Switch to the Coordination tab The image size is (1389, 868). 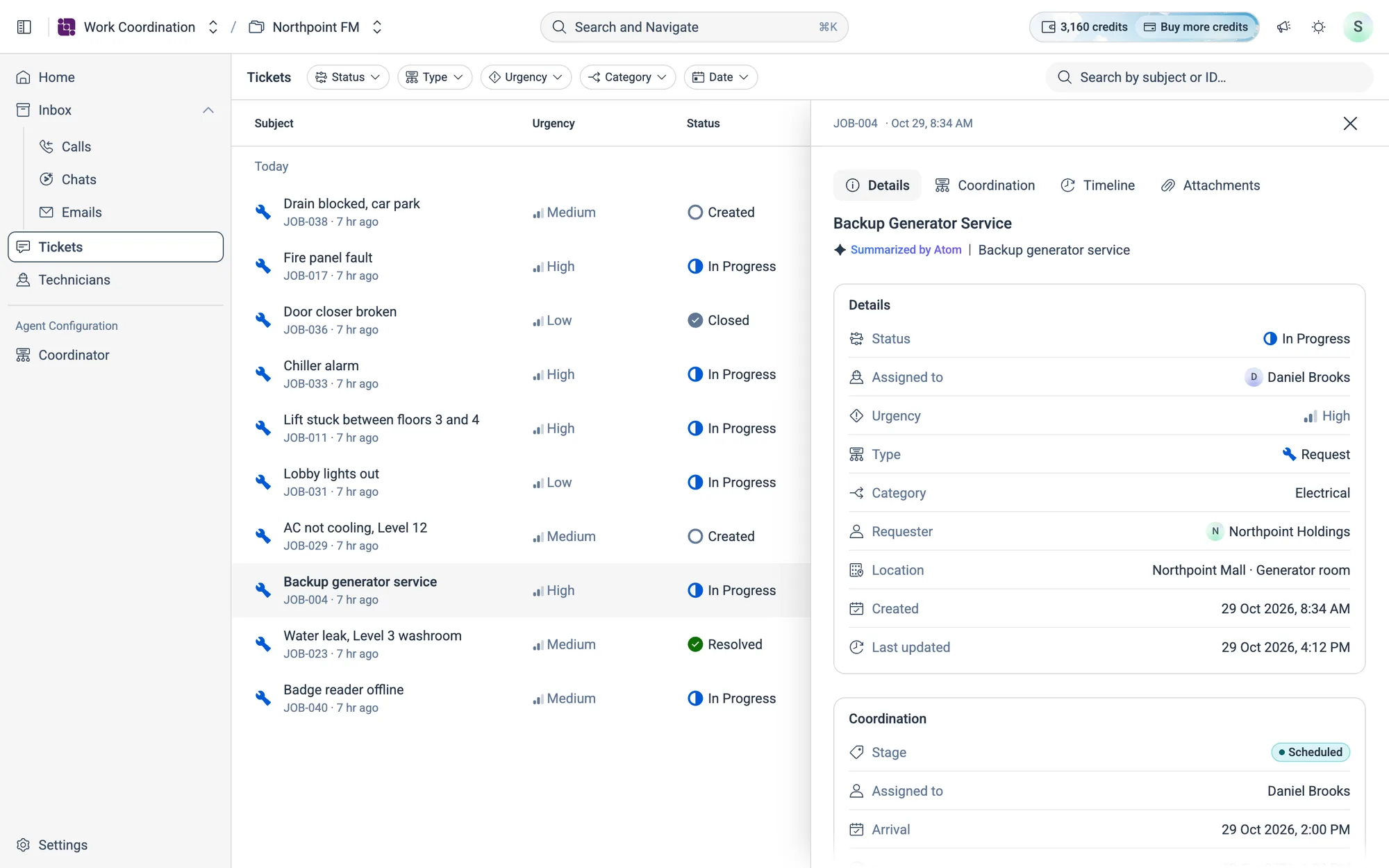985,185
